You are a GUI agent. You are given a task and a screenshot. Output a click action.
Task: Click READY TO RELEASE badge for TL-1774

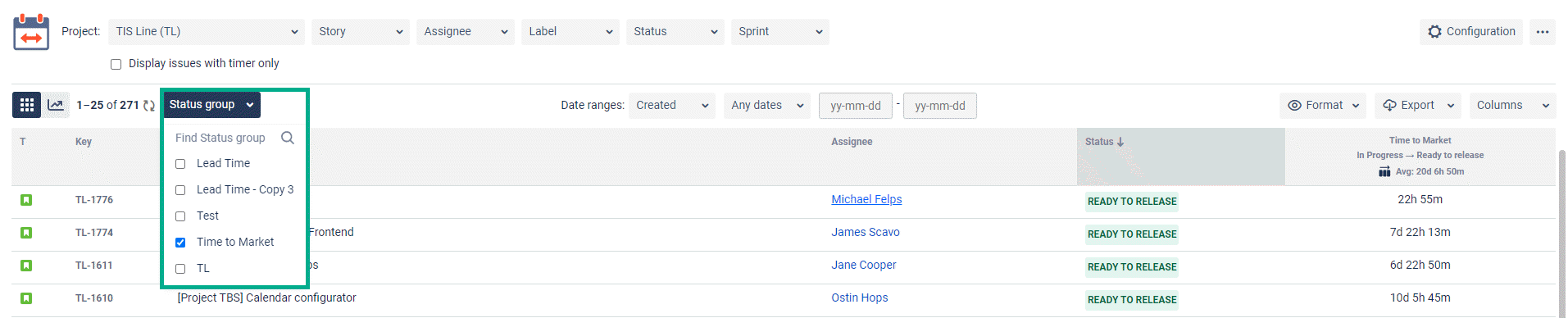[1132, 234]
